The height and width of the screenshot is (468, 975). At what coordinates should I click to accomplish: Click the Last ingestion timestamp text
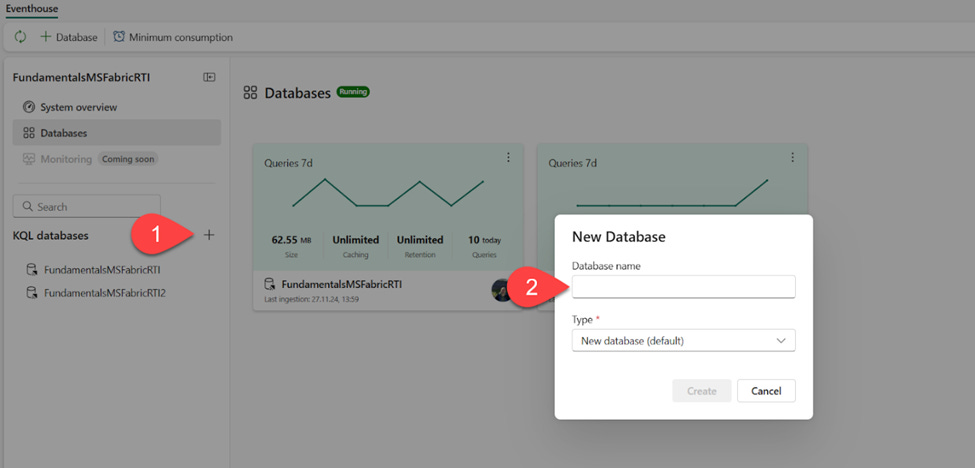pos(312,300)
